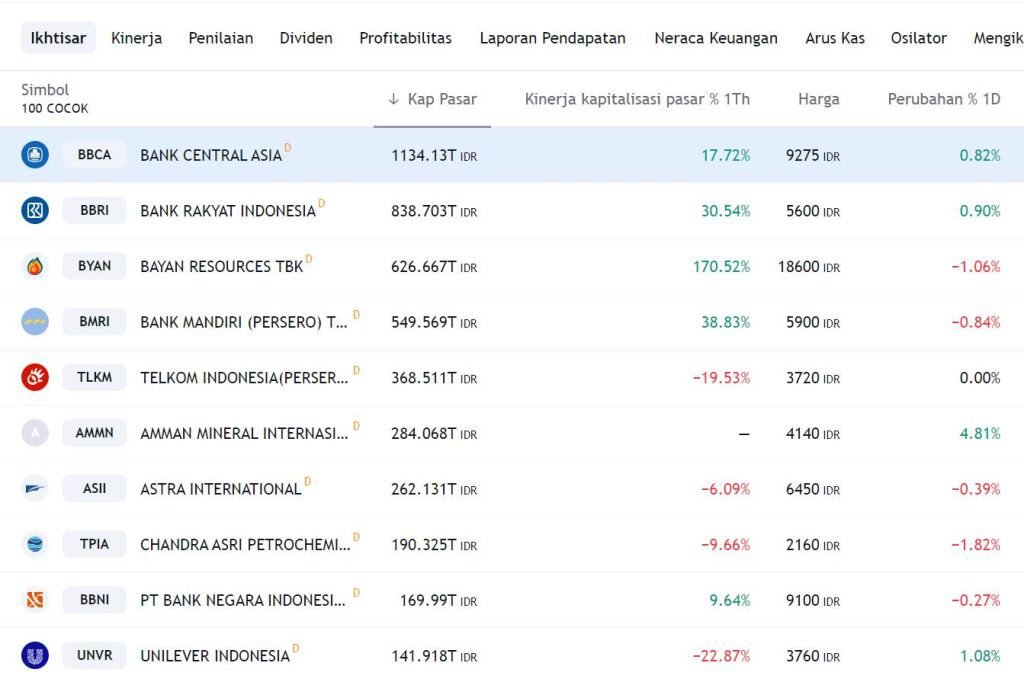
Task: Click the Unilever Indonesia logo icon
Action: click(36, 655)
